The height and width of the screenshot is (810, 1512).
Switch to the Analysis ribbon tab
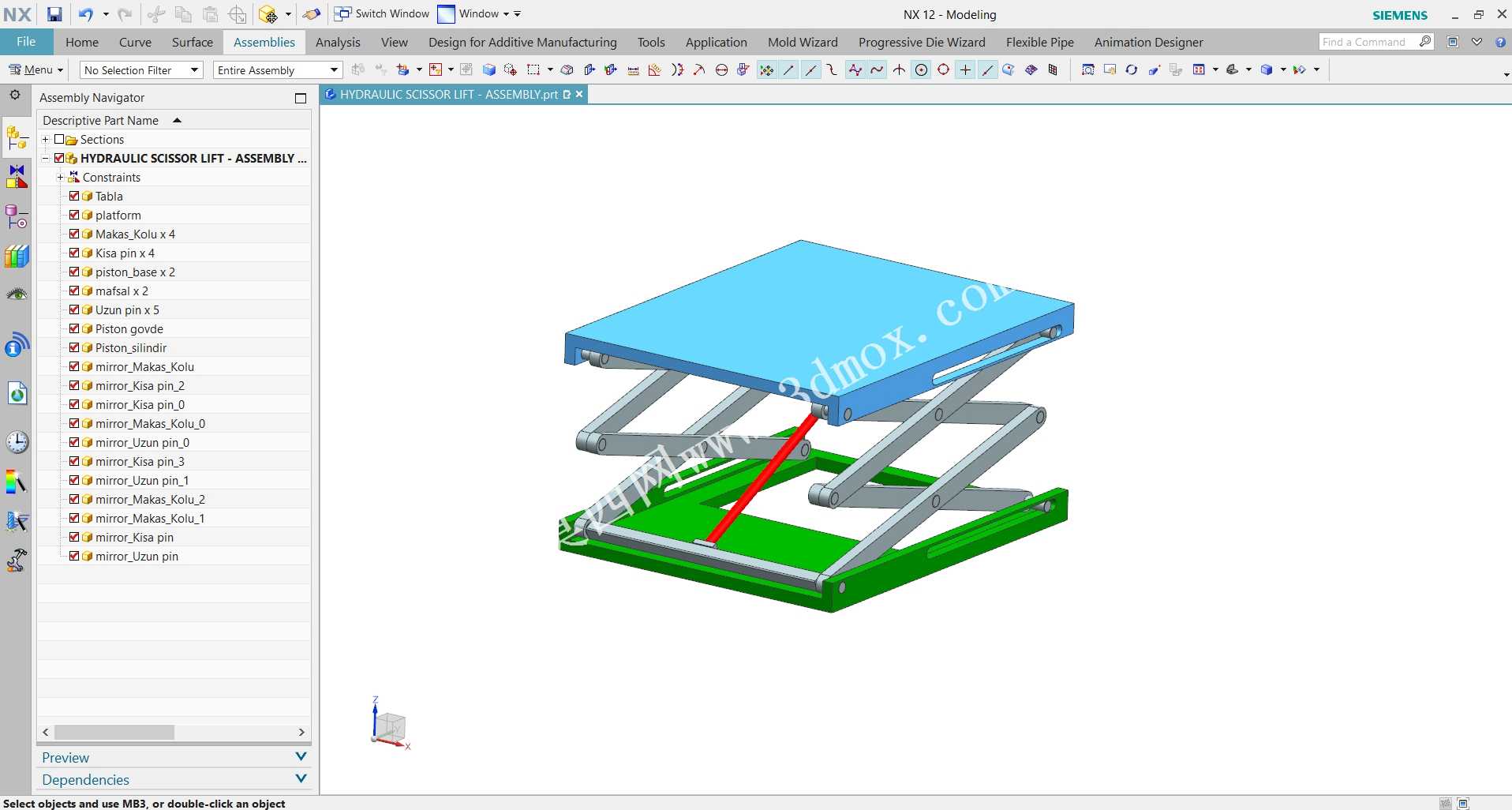click(x=338, y=42)
